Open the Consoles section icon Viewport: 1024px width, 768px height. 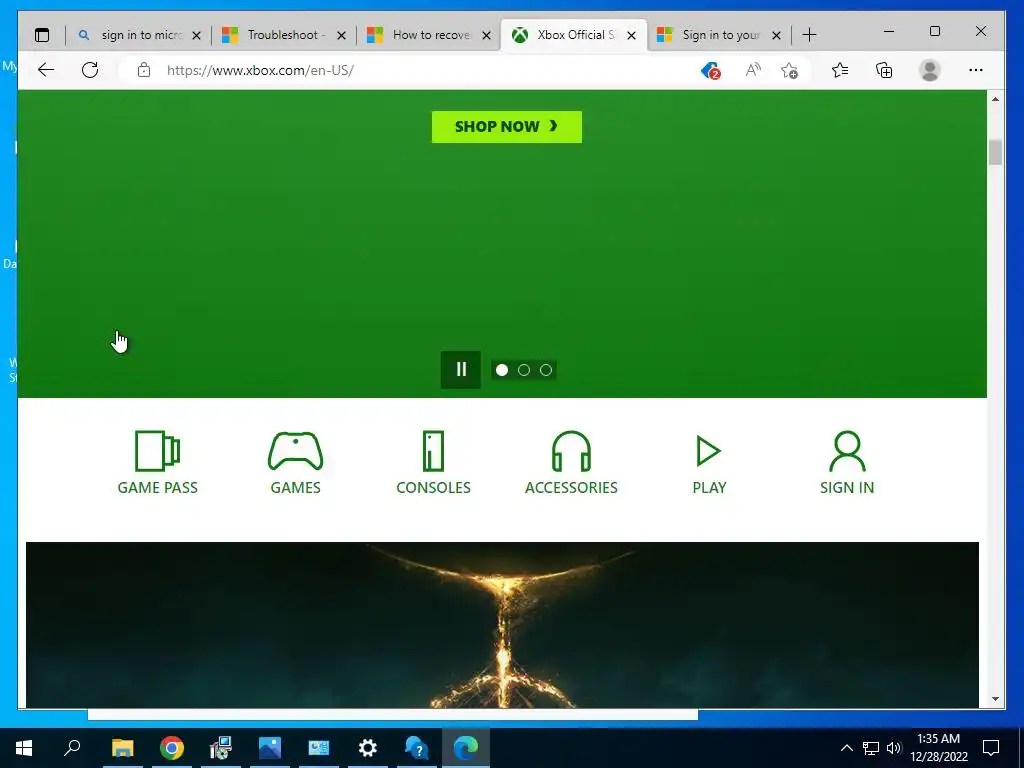(433, 451)
